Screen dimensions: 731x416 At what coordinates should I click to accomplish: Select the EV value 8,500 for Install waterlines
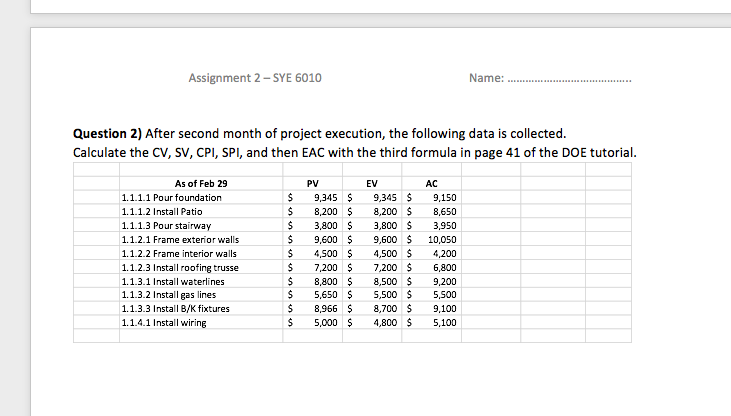(x=385, y=282)
